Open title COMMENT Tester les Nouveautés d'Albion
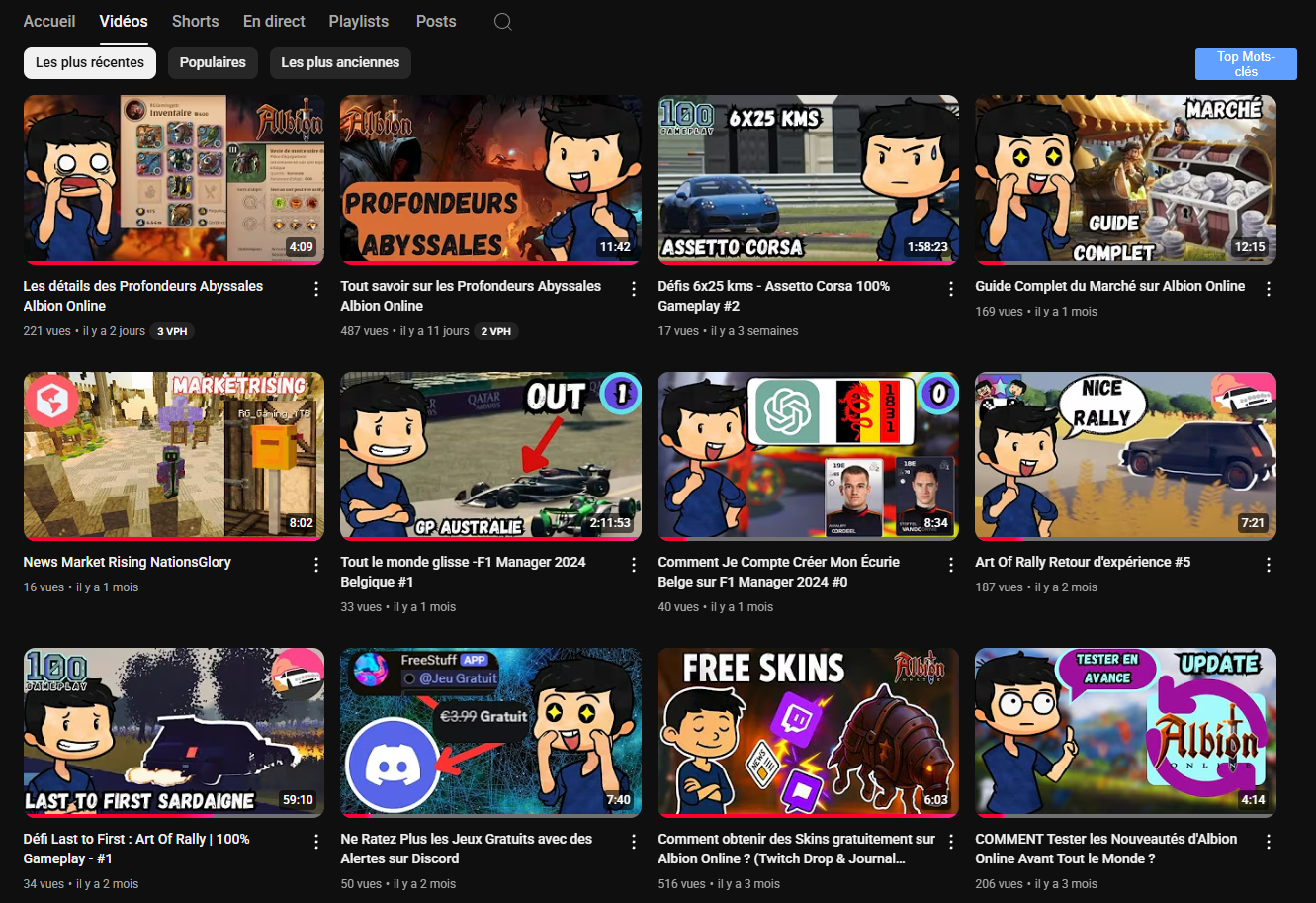This screenshot has width=1316, height=903. tap(1105, 849)
